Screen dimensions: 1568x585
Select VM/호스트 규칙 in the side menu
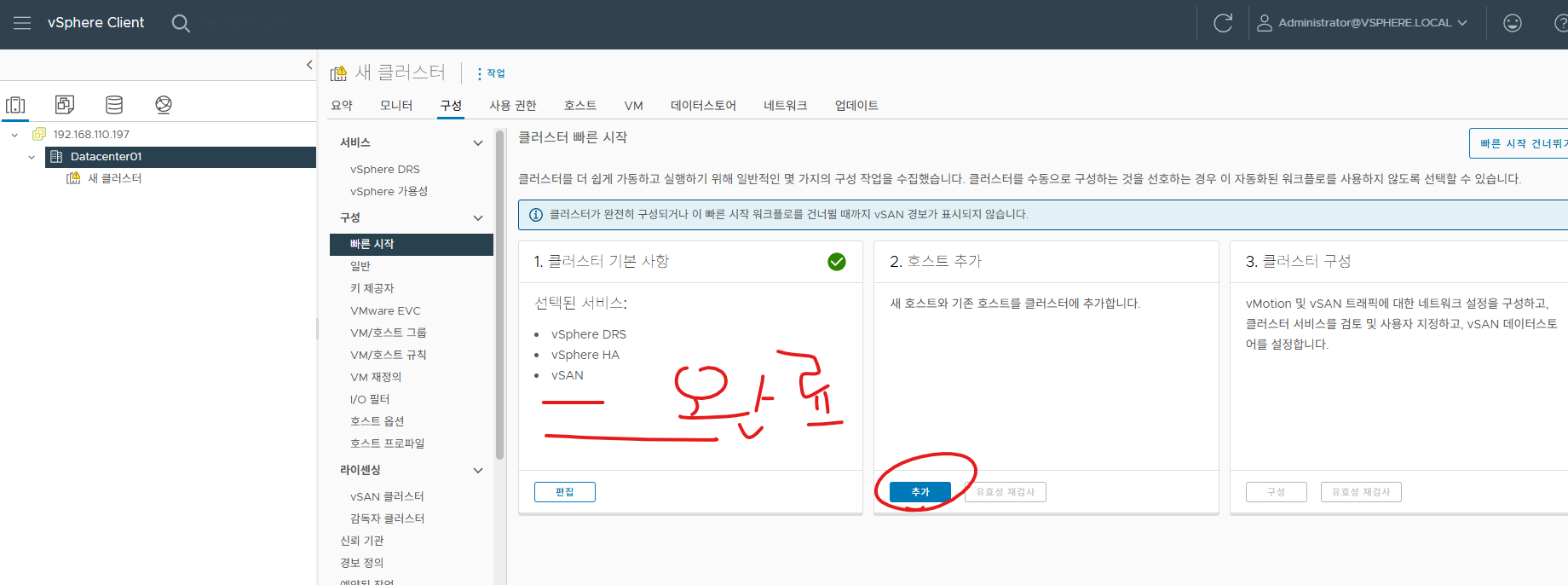coord(389,356)
